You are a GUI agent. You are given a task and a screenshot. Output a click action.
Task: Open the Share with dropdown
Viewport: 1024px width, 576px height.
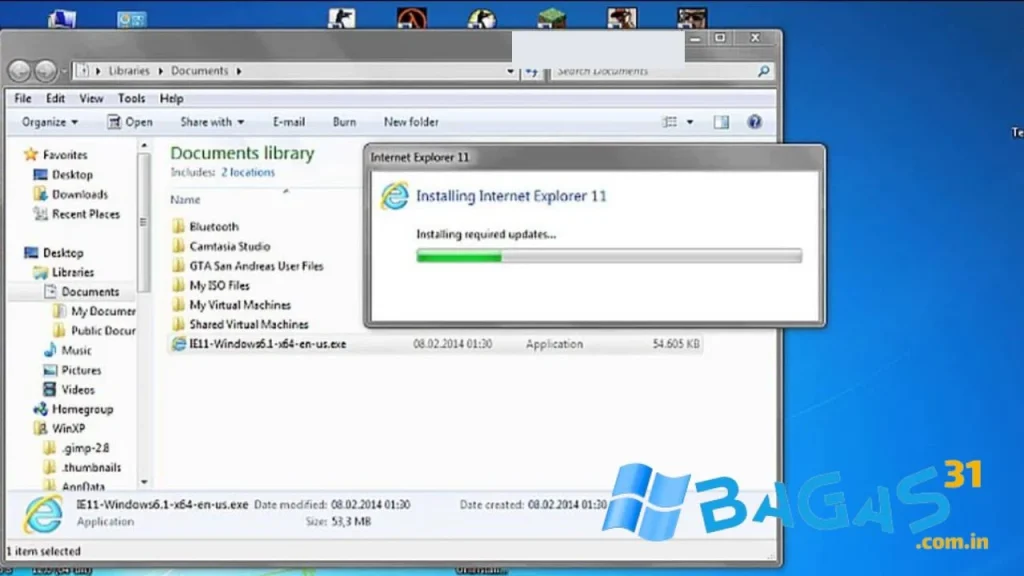tap(212, 122)
